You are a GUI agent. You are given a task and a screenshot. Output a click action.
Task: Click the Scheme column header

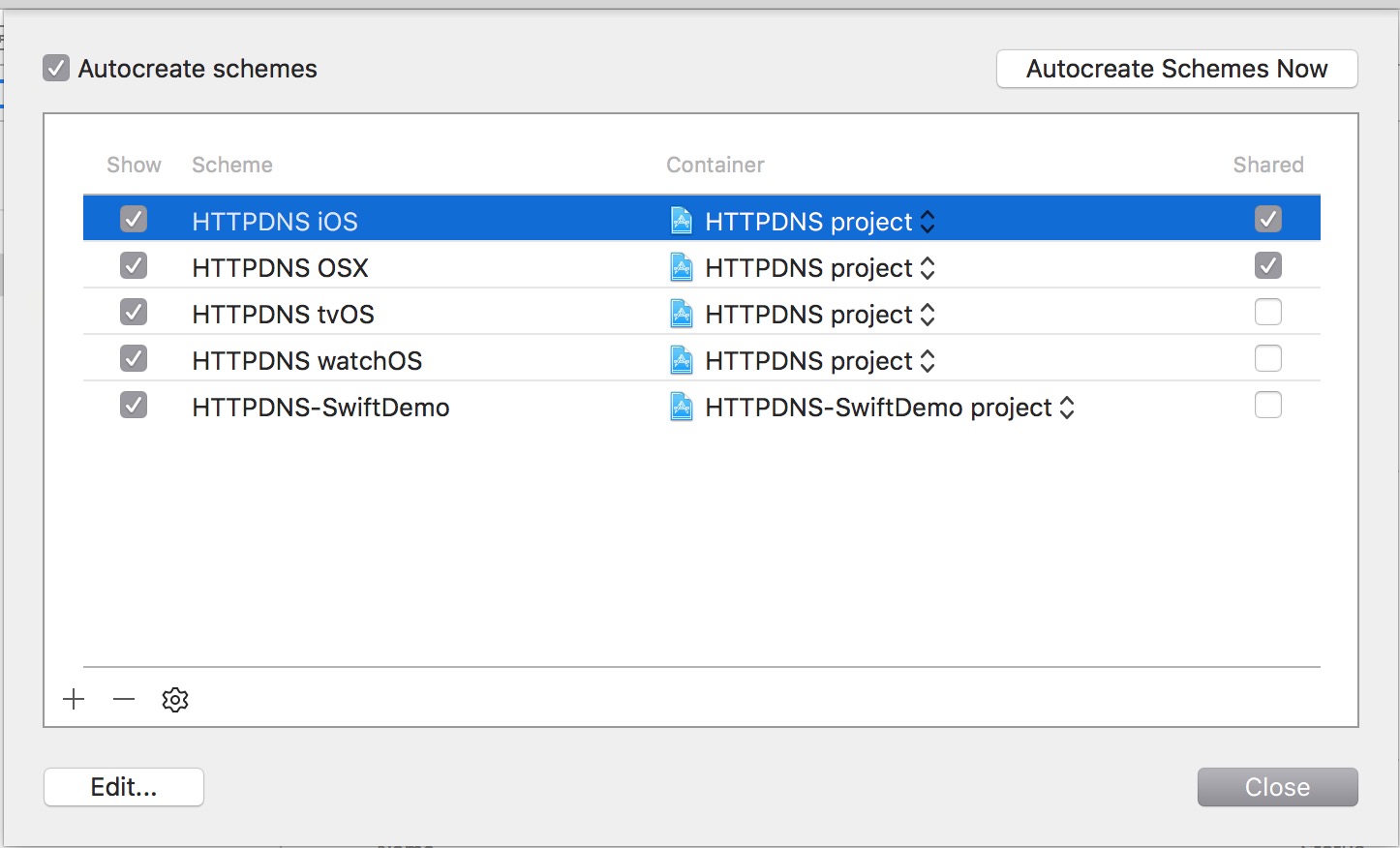coord(232,166)
